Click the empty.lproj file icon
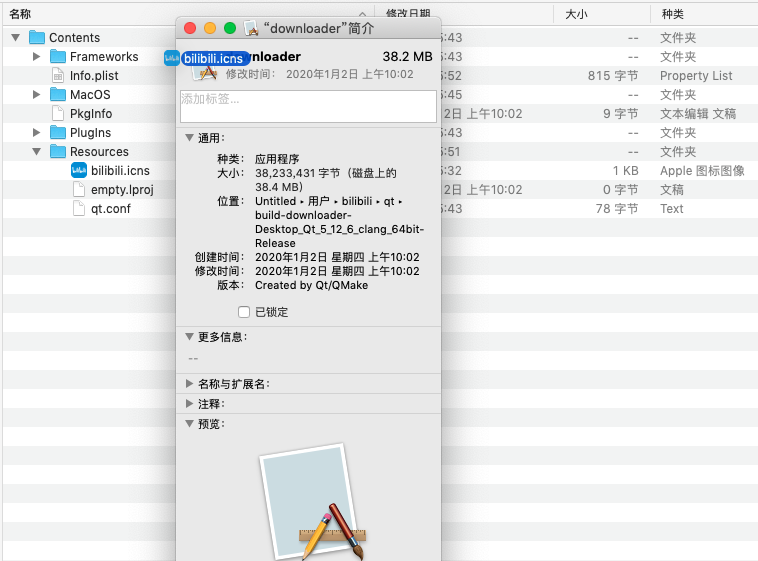The height and width of the screenshot is (561, 758). [79, 189]
